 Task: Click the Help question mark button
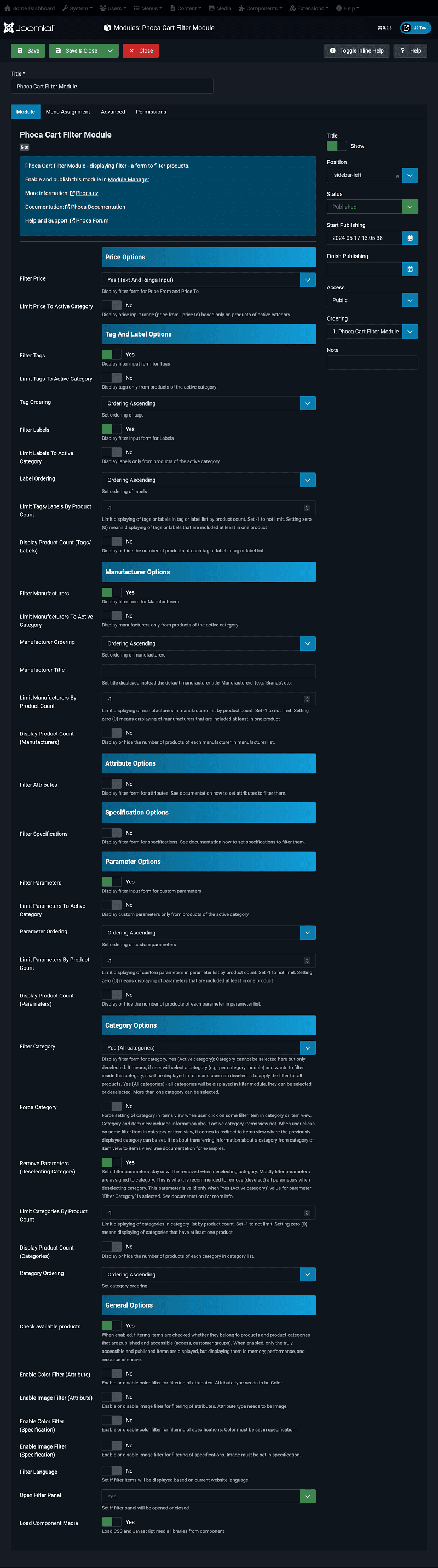pos(410,50)
